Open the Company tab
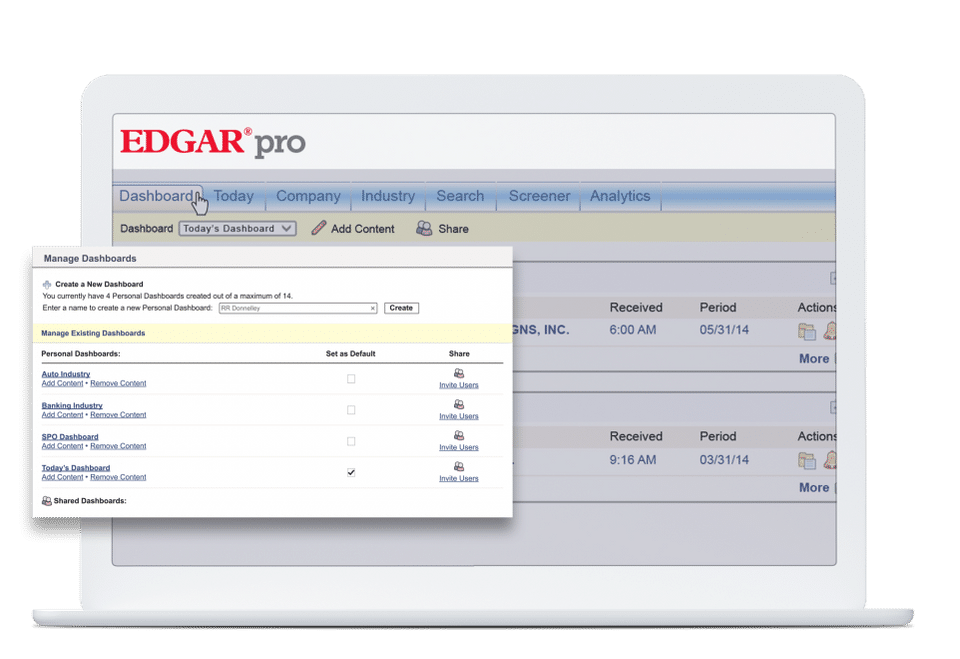This screenshot has height=659, width=960. (x=308, y=196)
